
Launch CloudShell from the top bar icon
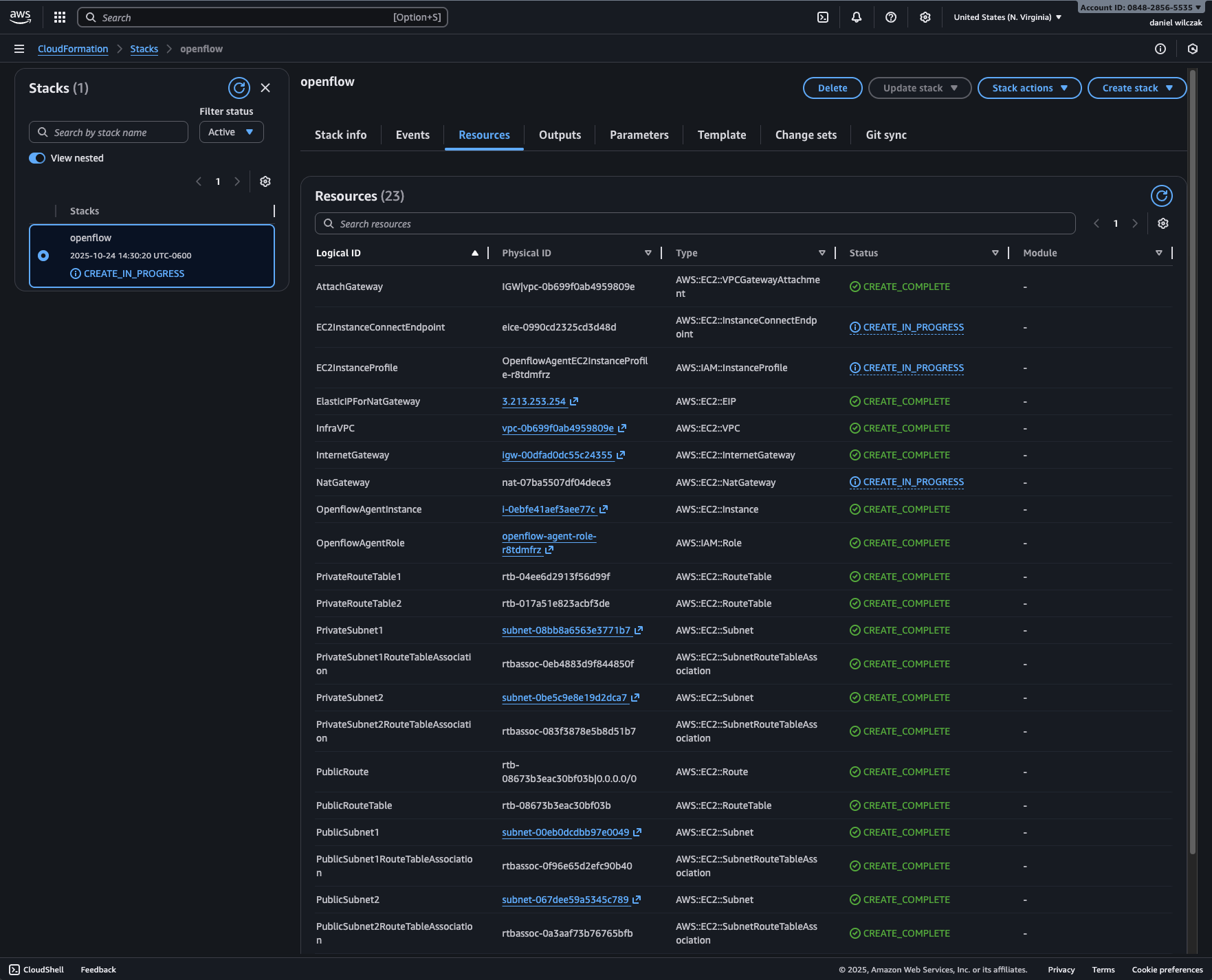[x=822, y=17]
